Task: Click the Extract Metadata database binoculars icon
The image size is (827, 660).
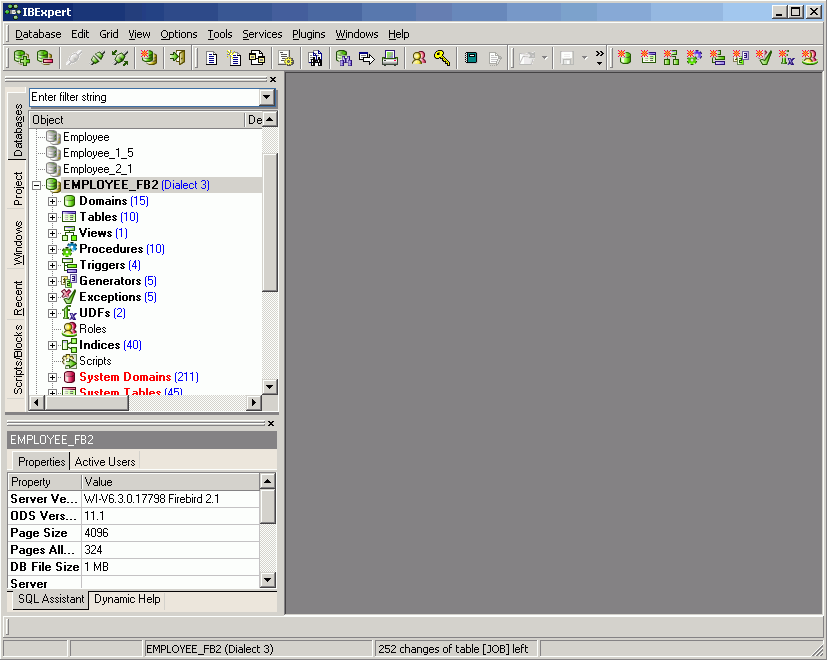Action: (343, 58)
